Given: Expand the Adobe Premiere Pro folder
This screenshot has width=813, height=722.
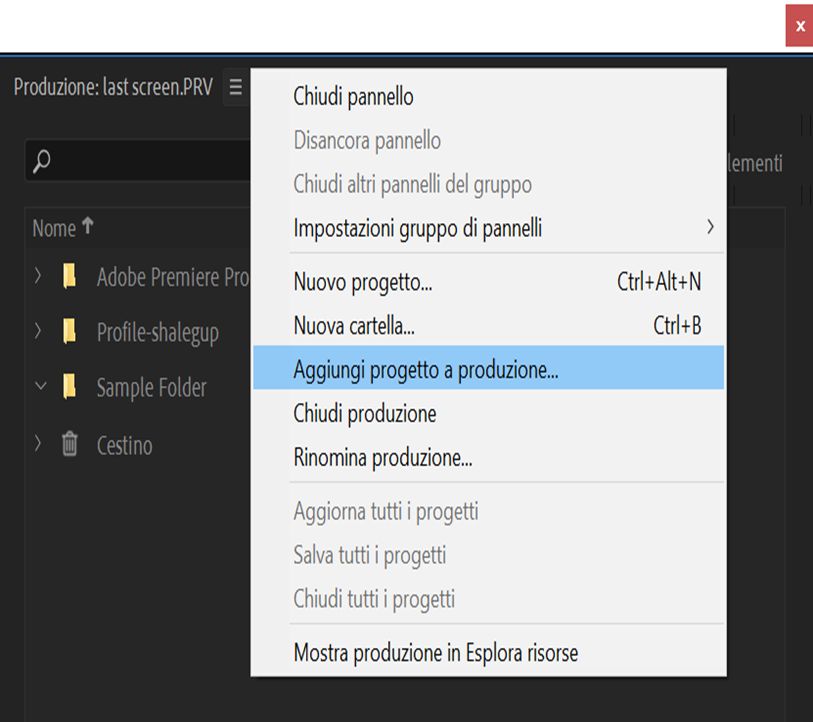Looking at the screenshot, I should click(x=39, y=276).
